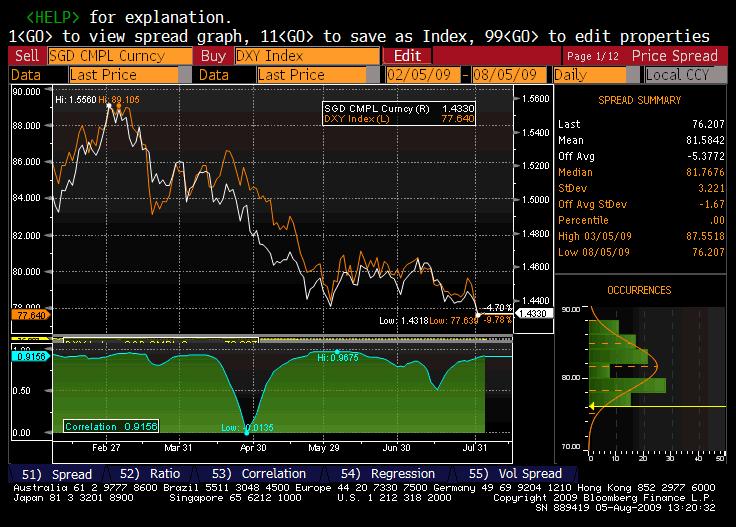This screenshot has height=527, width=736.
Task: Click the red Edit button
Action: pos(407,56)
